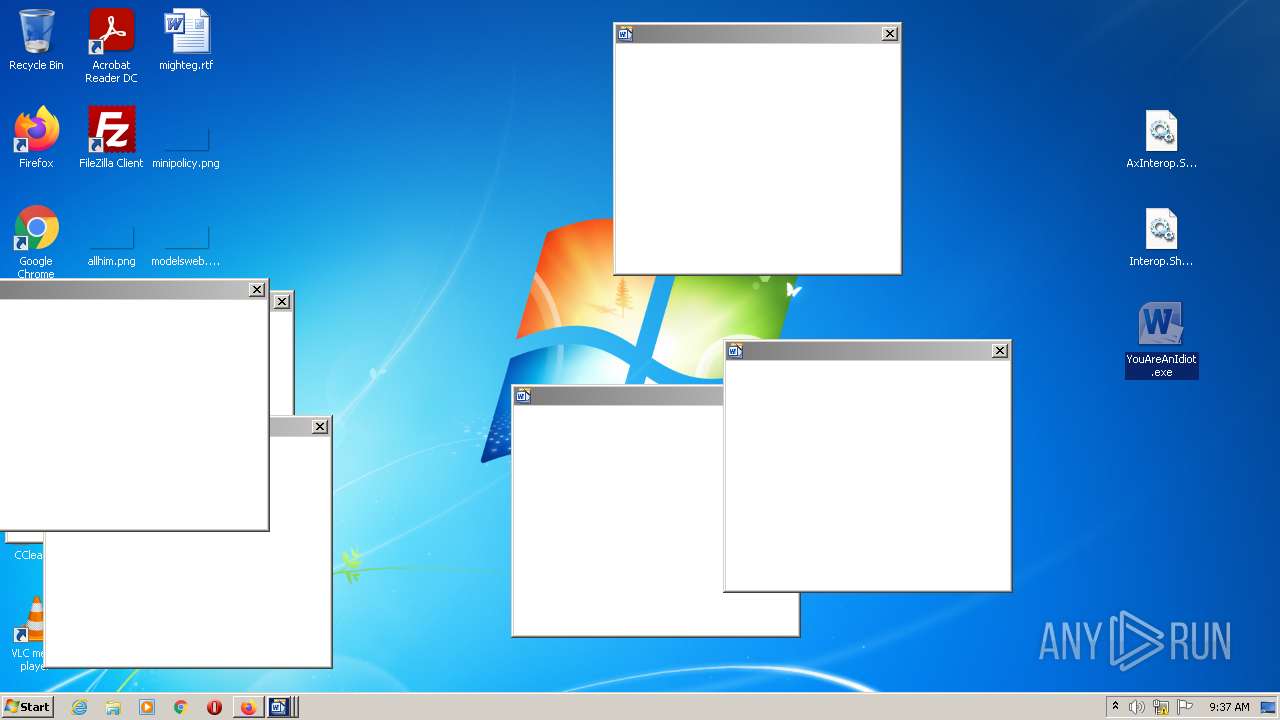
Task: Open the Recycle Bin desktop icon
Action: pos(36,40)
